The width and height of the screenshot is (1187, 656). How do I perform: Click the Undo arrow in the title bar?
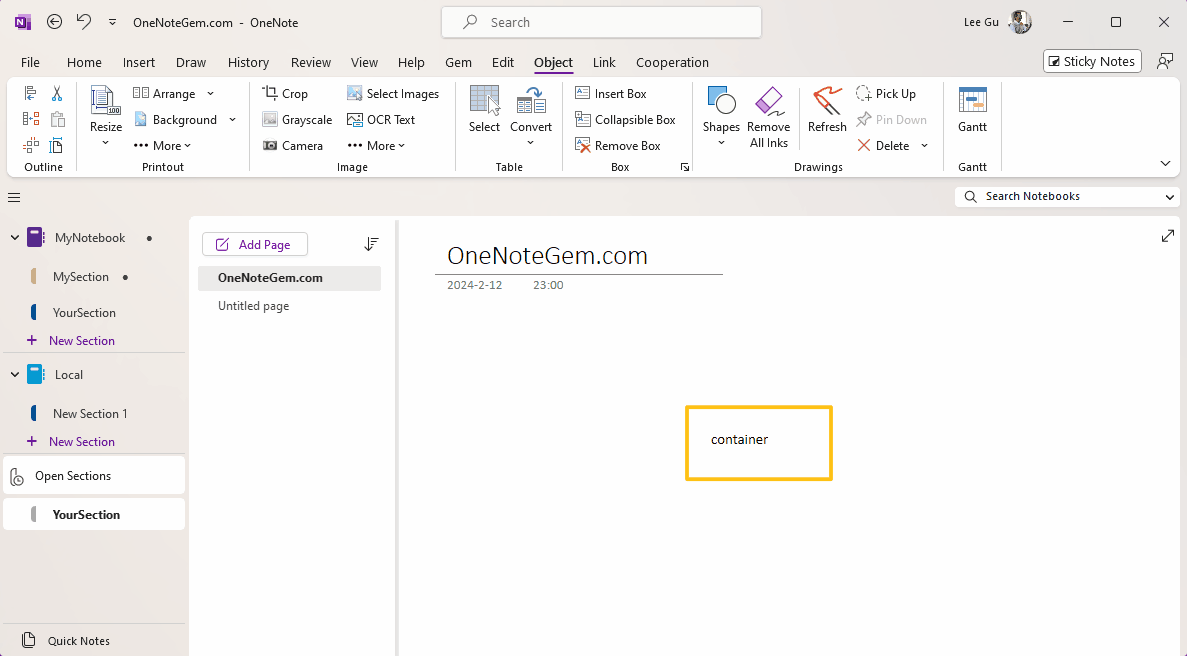(84, 22)
